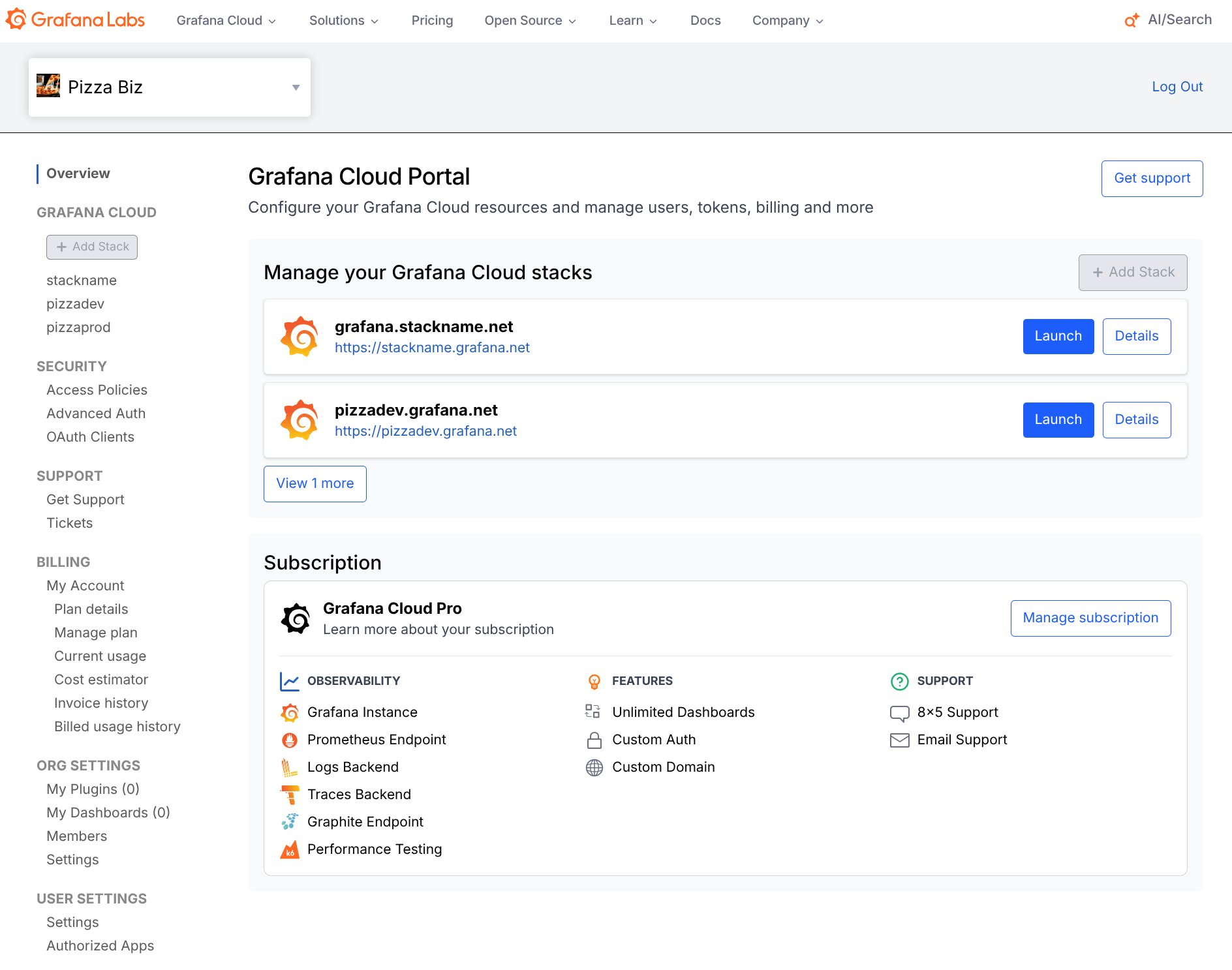The height and width of the screenshot is (970, 1232).
Task: Open the https://pizzadev.grafana.net link
Action: click(425, 431)
